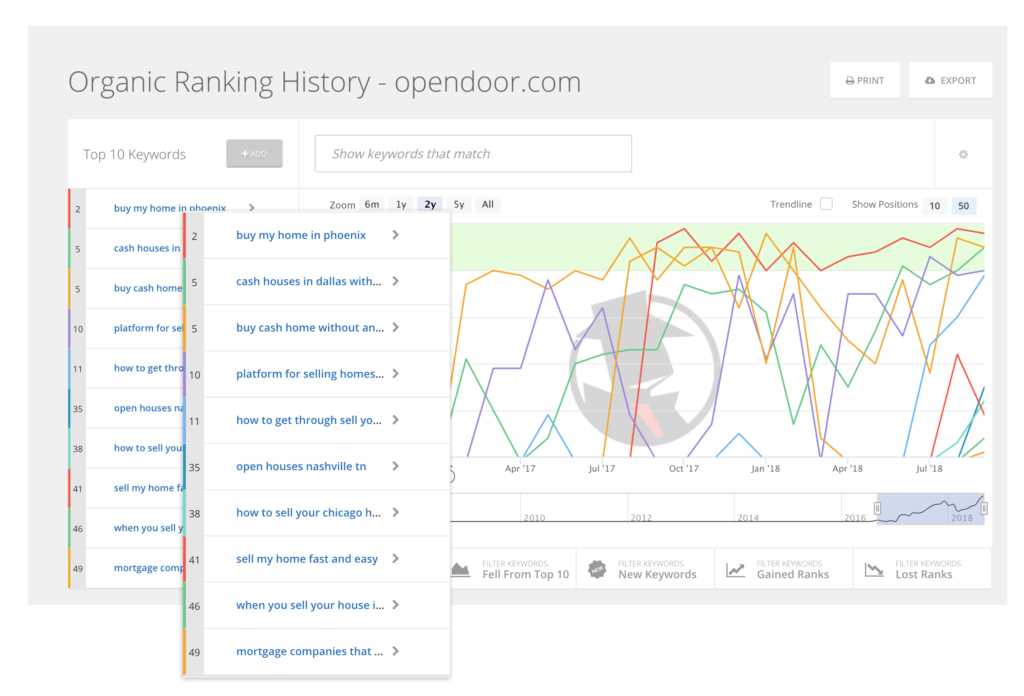Viewport: 1024px width, 696px height.
Task: Toggle Show Positions to 10
Action: point(934,204)
